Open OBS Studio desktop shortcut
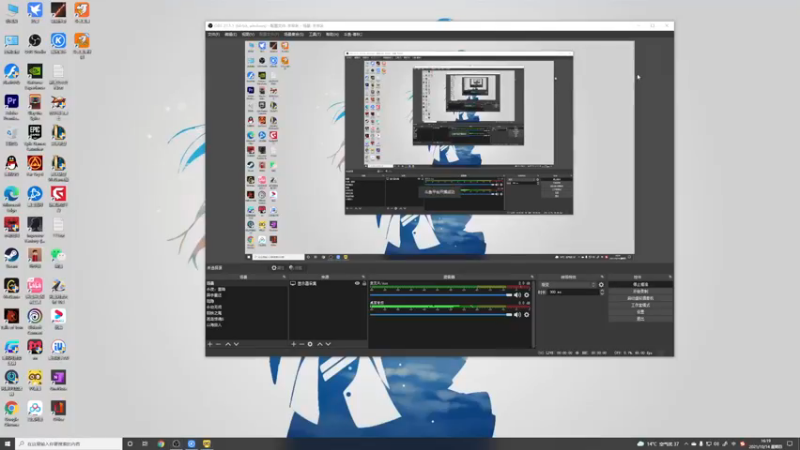 click(x=35, y=44)
